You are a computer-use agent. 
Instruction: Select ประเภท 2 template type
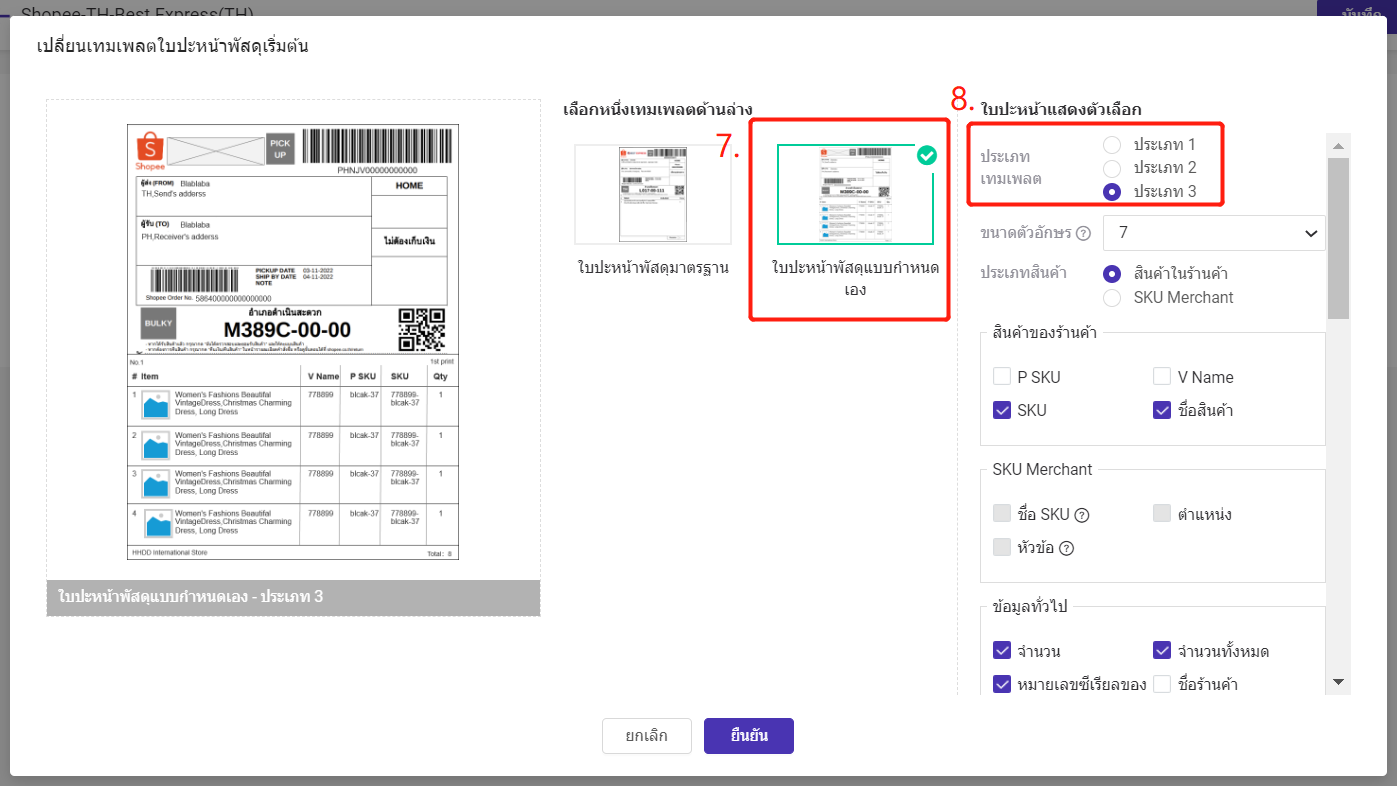[1112, 168]
